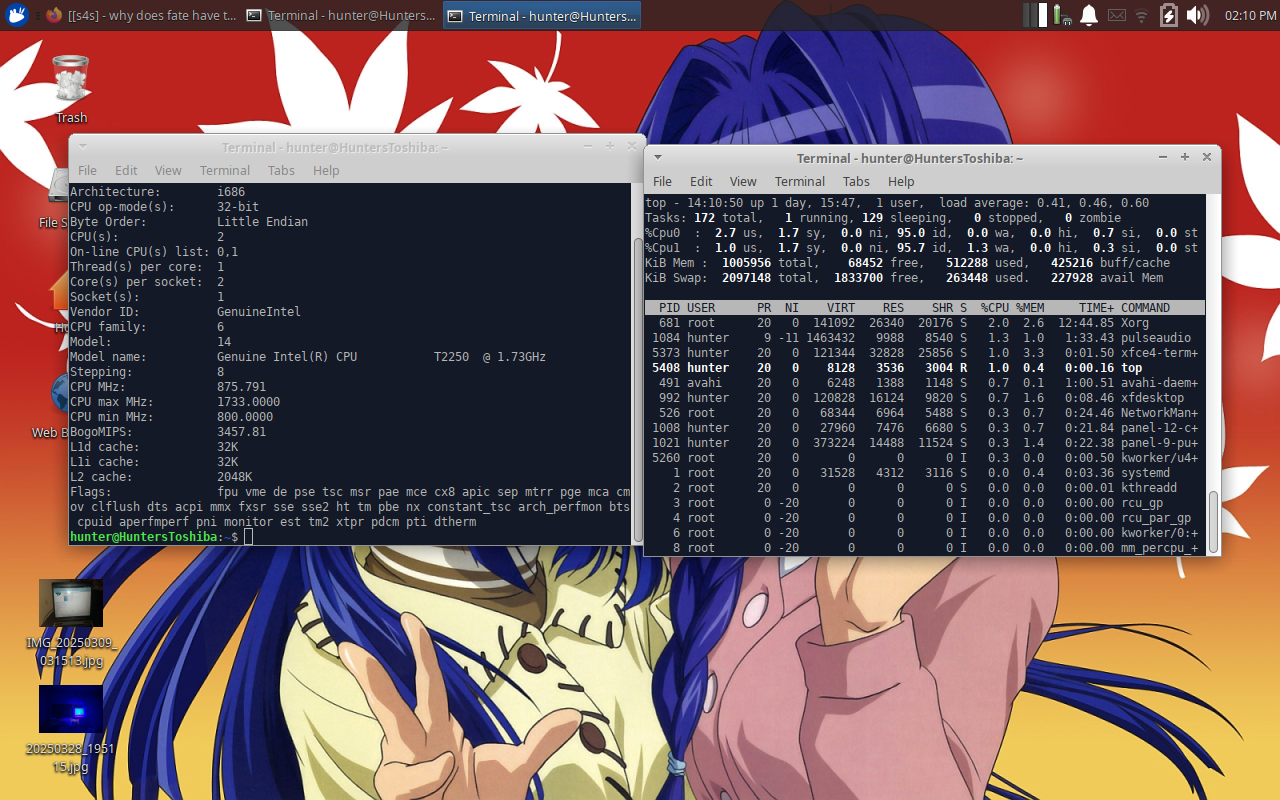
Task: Click the 'Little Endian' byte order value
Action: (x=262, y=222)
